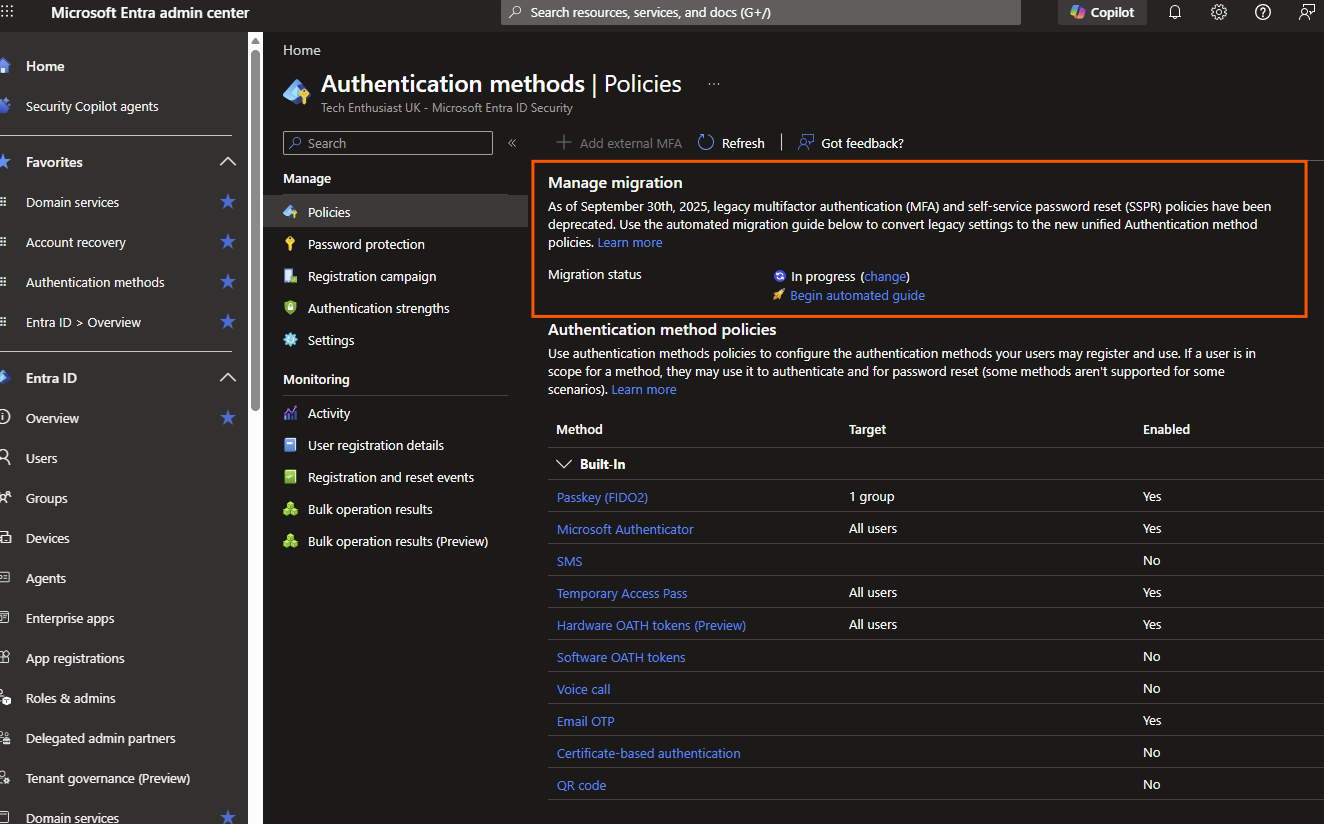Open the Voice call method
1324x824 pixels.
583,689
